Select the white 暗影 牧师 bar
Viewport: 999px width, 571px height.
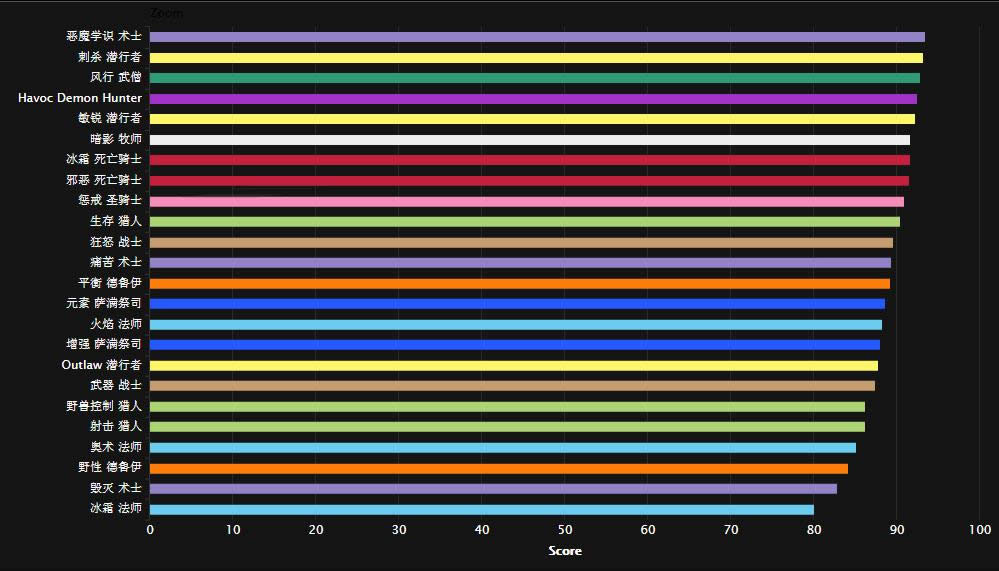point(530,140)
